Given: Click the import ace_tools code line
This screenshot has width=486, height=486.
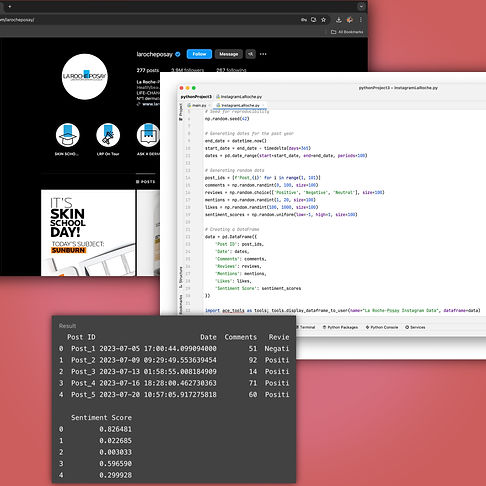Looking at the screenshot, I should (343, 310).
